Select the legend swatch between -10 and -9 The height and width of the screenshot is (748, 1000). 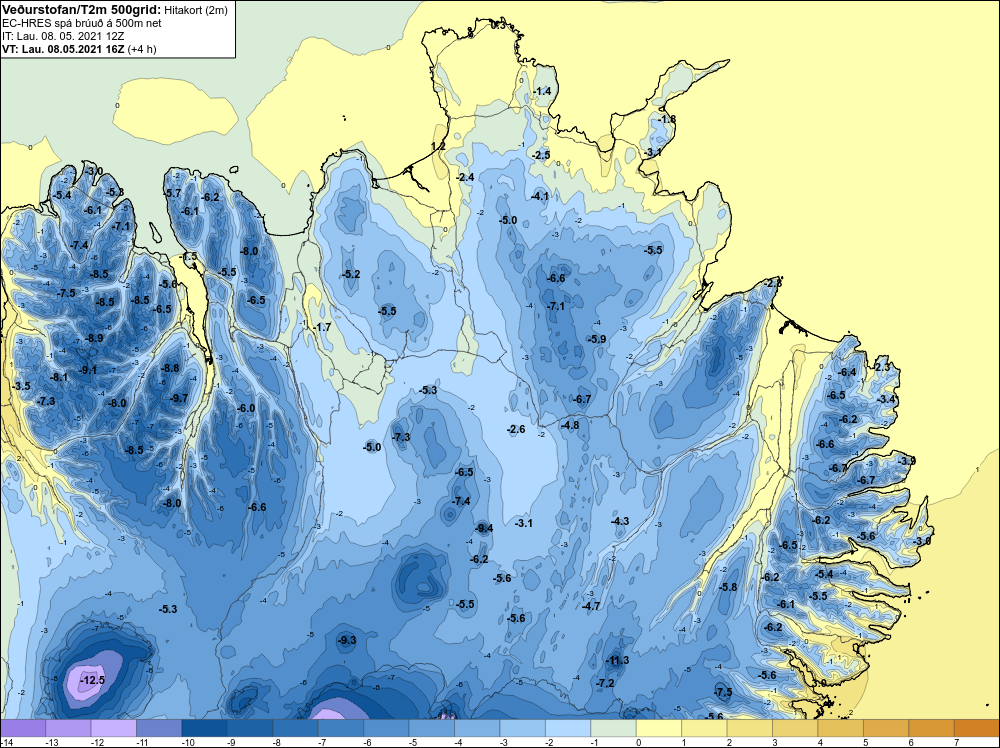[205, 728]
